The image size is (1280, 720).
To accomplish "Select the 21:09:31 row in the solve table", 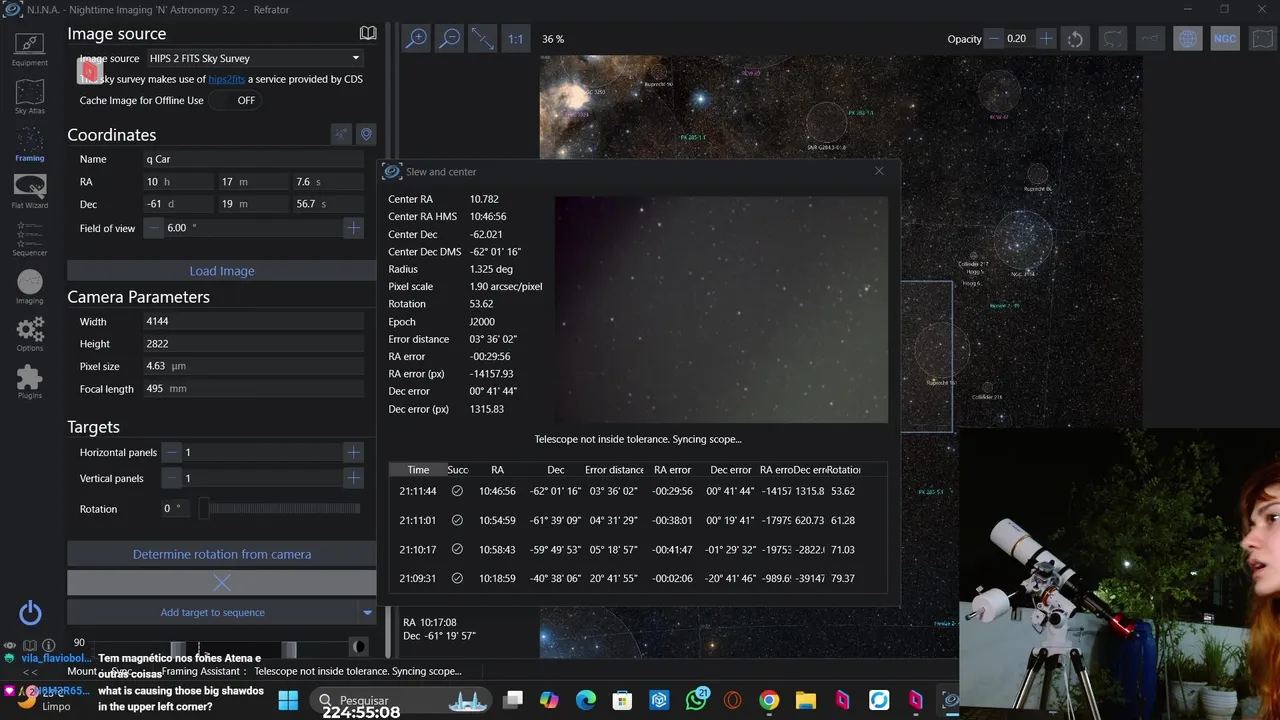I will pos(637,578).
